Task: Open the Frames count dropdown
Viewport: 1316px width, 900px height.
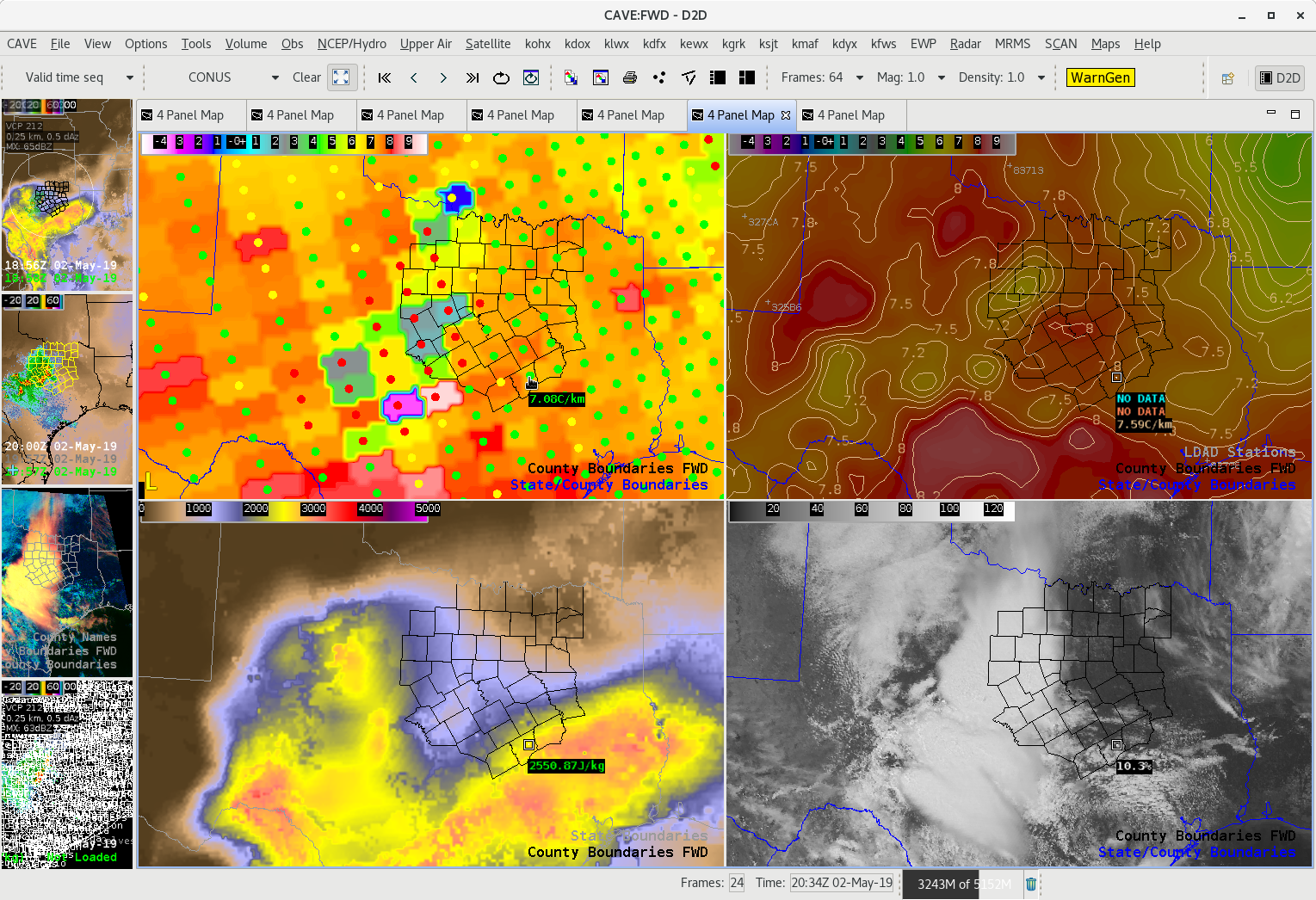Action: tap(859, 77)
